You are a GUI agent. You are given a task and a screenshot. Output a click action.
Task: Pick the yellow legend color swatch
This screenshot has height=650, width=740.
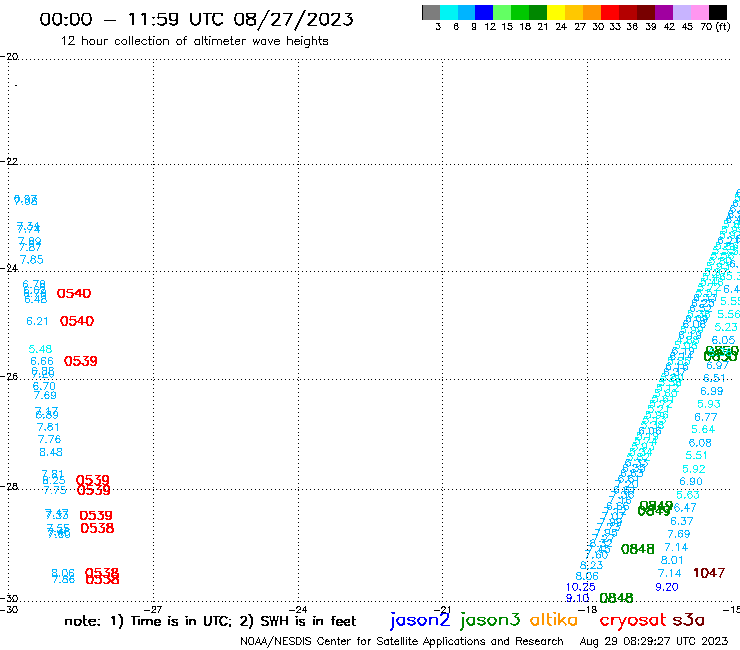[x=556, y=12]
